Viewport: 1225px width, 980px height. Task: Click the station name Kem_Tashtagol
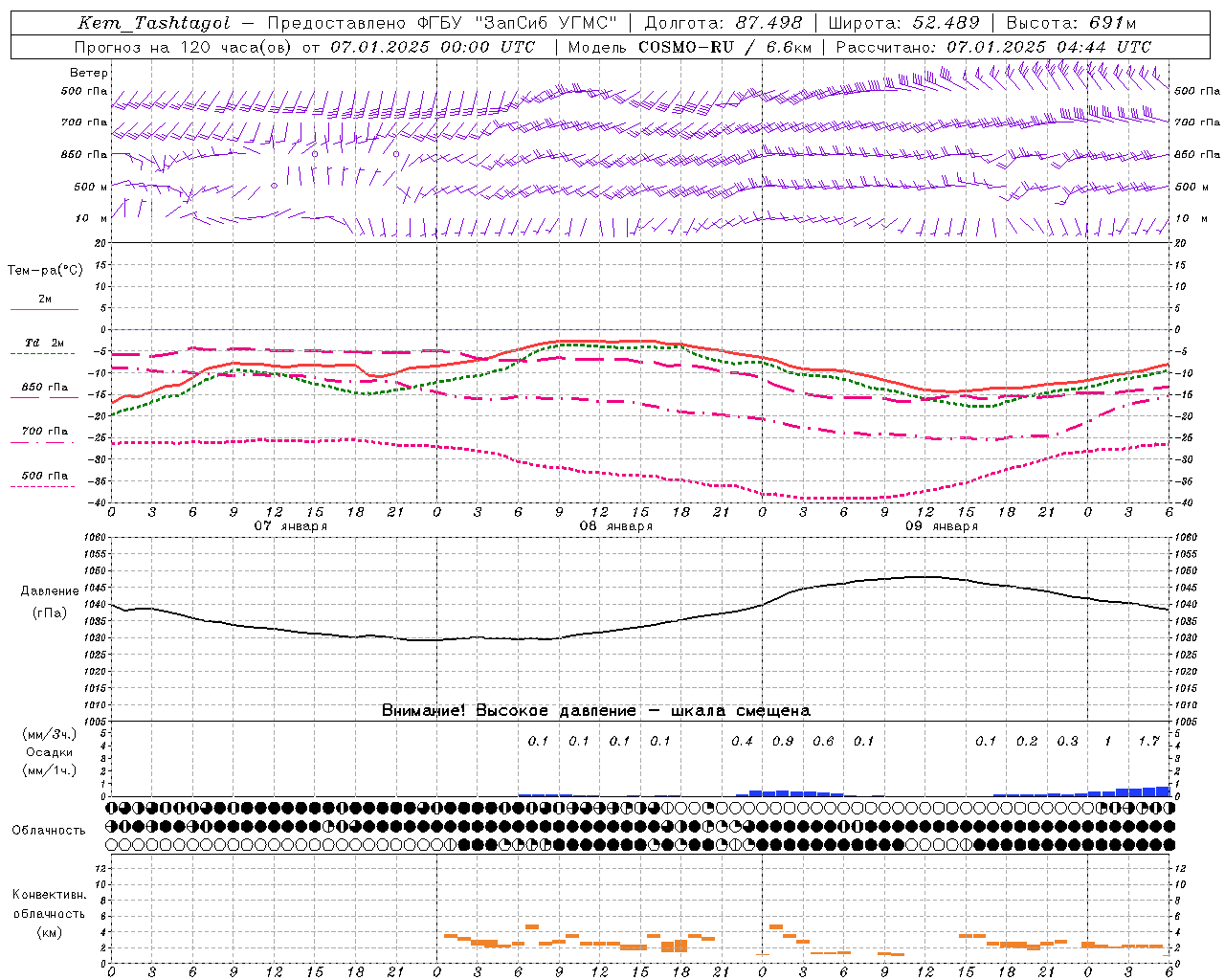[x=154, y=23]
